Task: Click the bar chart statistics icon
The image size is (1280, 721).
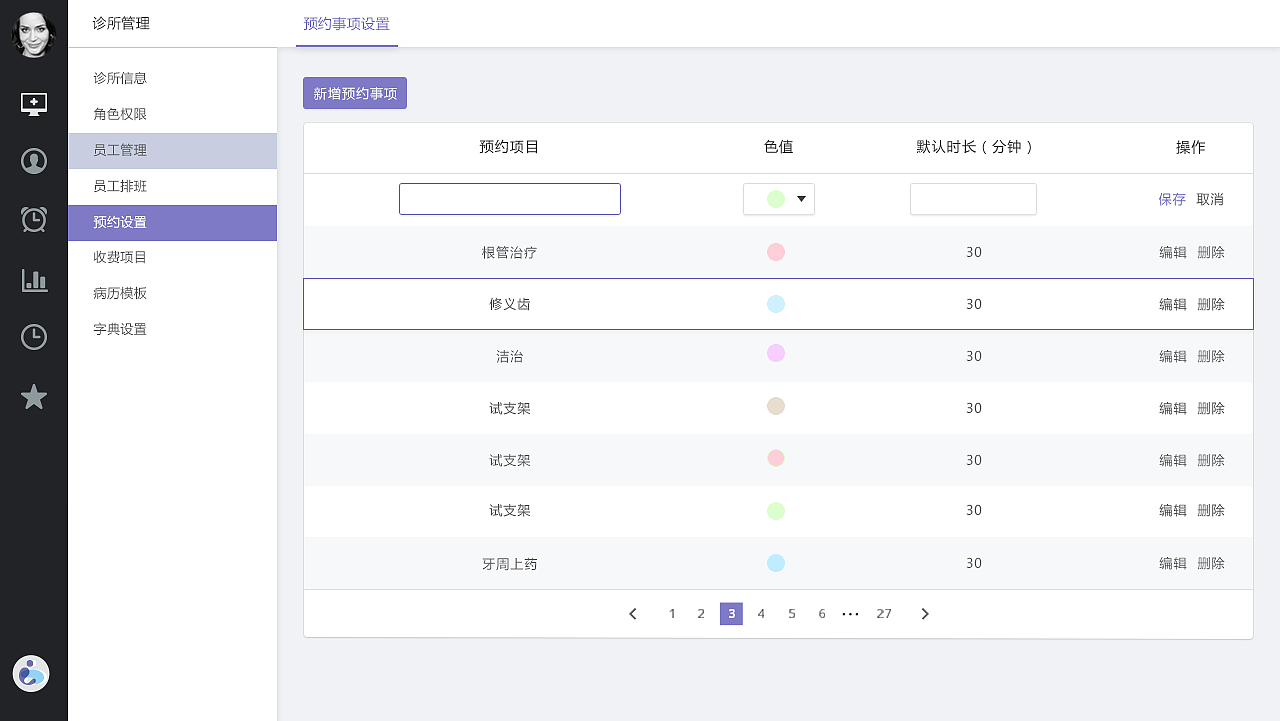Action: [x=34, y=281]
